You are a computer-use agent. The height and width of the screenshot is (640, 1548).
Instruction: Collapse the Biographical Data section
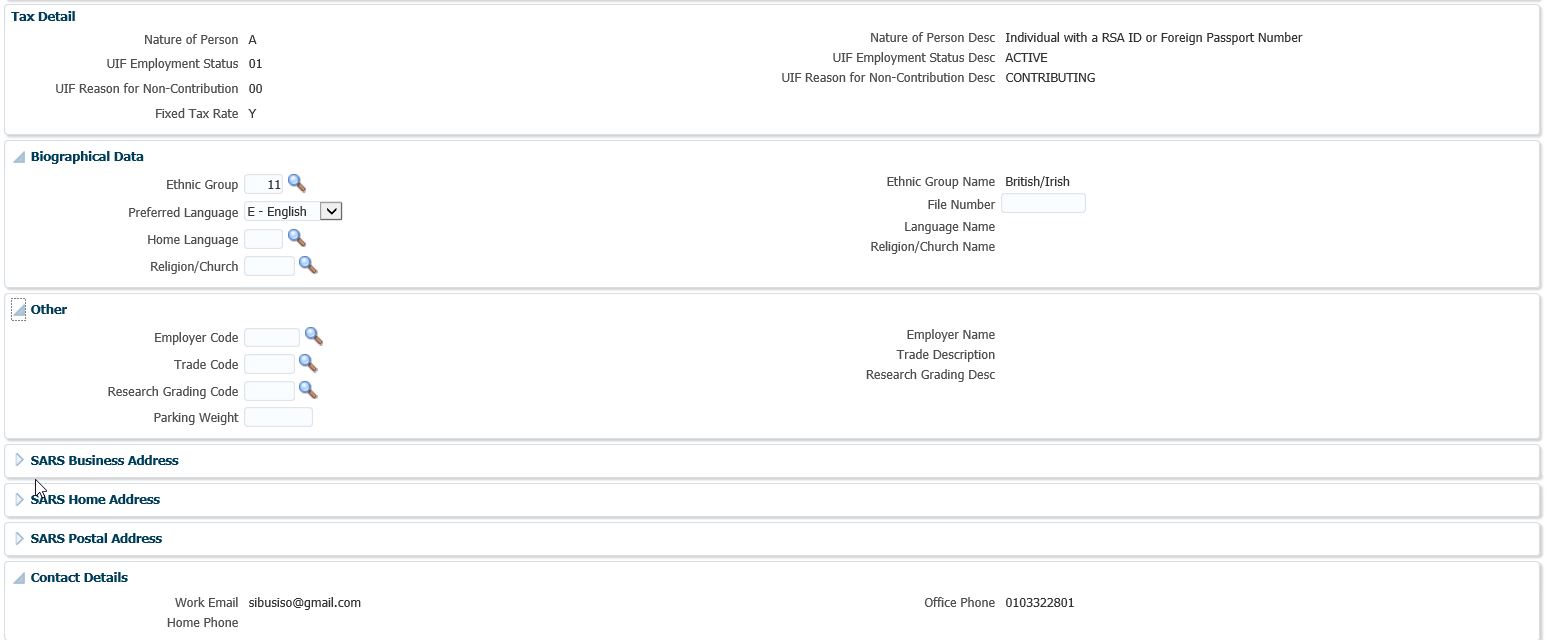point(19,157)
